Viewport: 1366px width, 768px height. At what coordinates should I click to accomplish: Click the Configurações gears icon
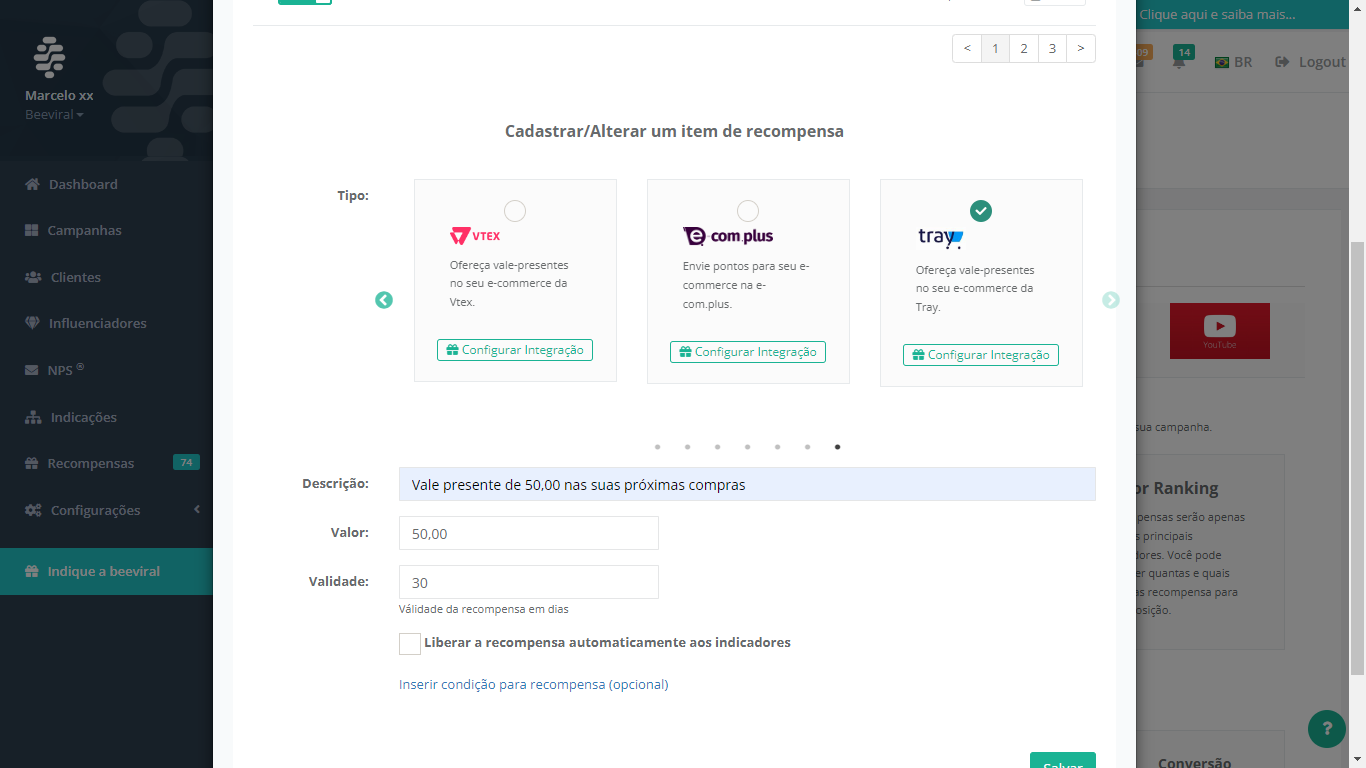tap(33, 510)
